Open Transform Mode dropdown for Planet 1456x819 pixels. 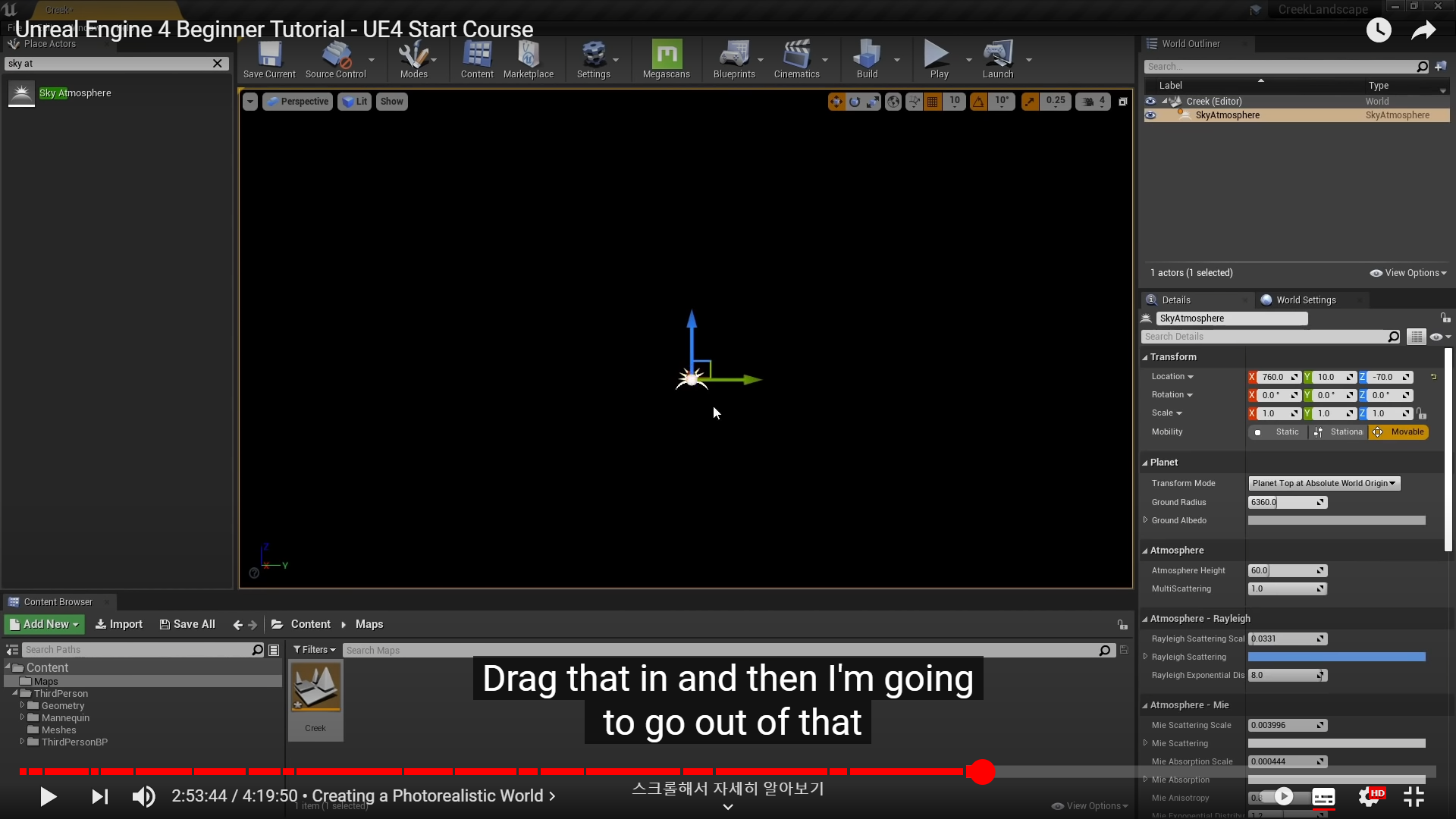(x=1323, y=484)
